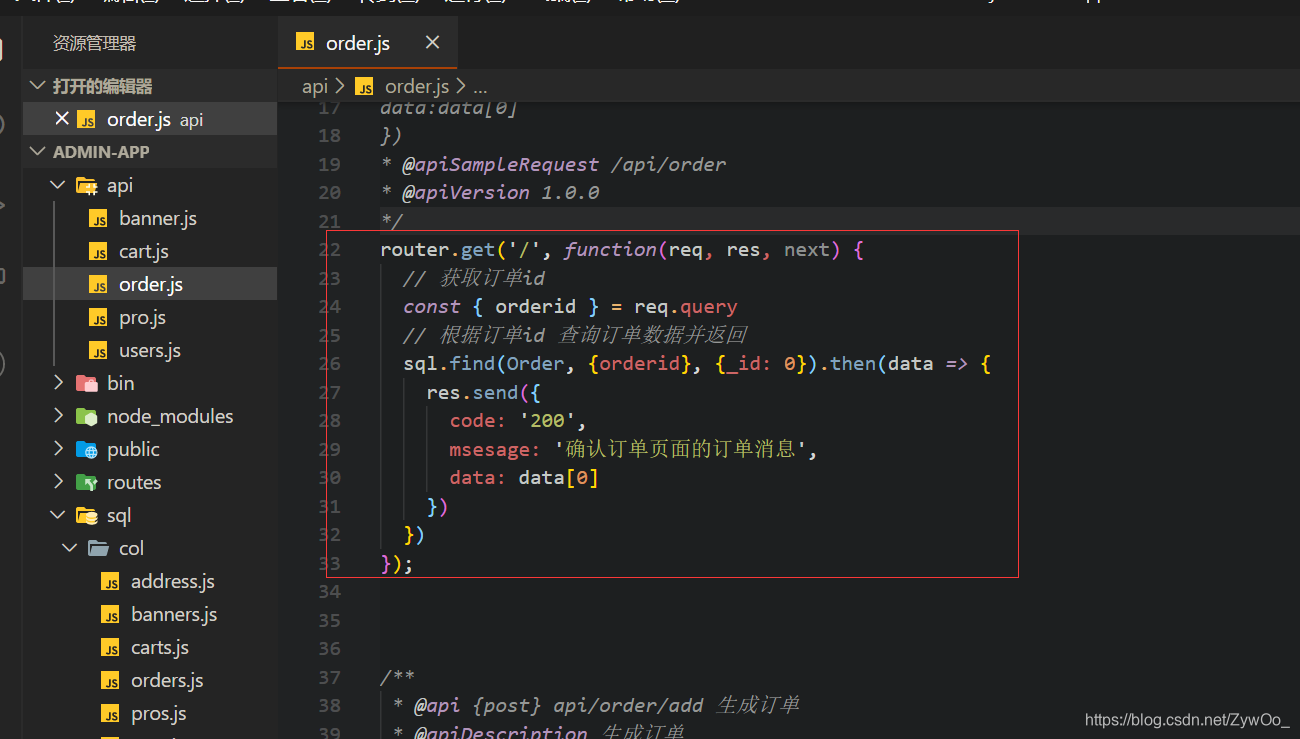Close the order.js editor tab
This screenshot has height=739, width=1300.
(x=432, y=42)
